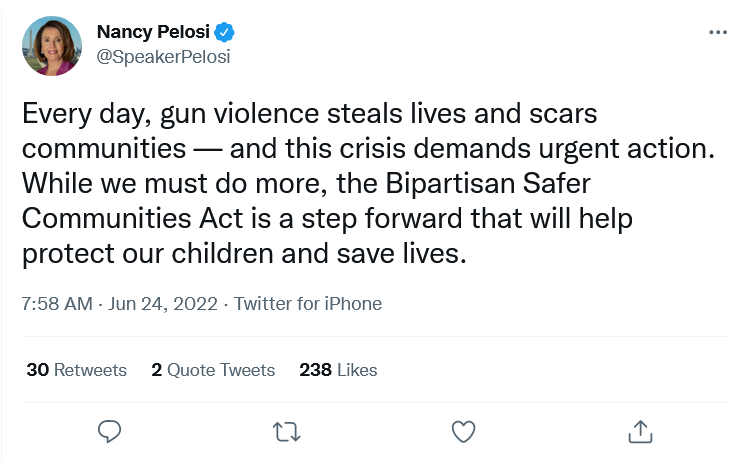Click the reply speech bubble icon

[x=110, y=431]
